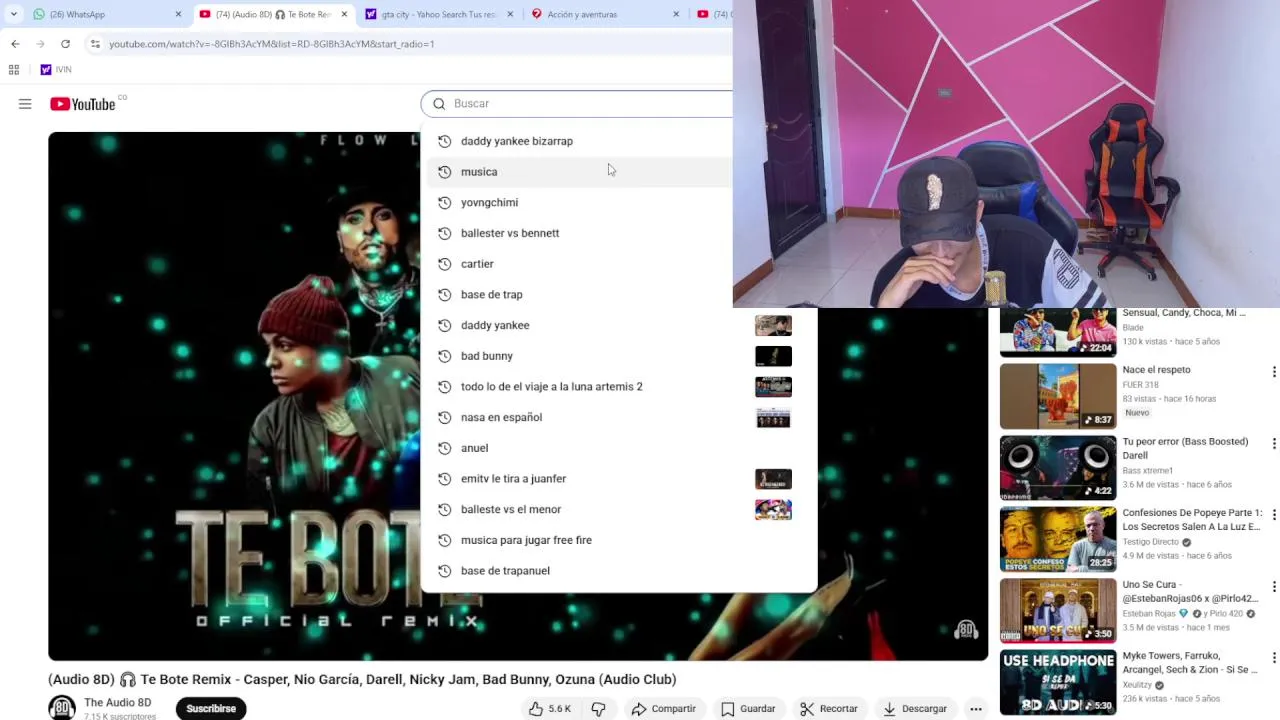Close the Te Bote Remix YouTube tab
The image size is (1280, 720).
pyautogui.click(x=345, y=14)
